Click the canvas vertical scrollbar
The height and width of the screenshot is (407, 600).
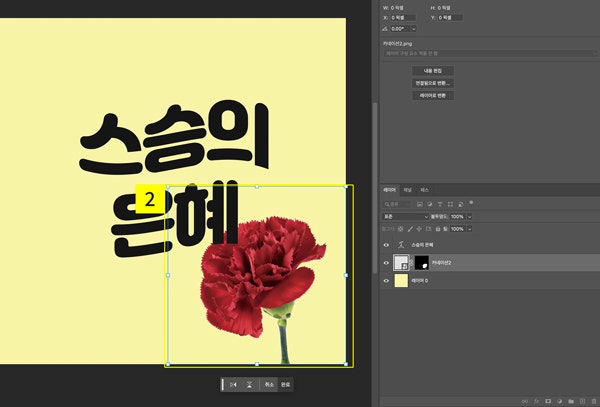point(375,187)
